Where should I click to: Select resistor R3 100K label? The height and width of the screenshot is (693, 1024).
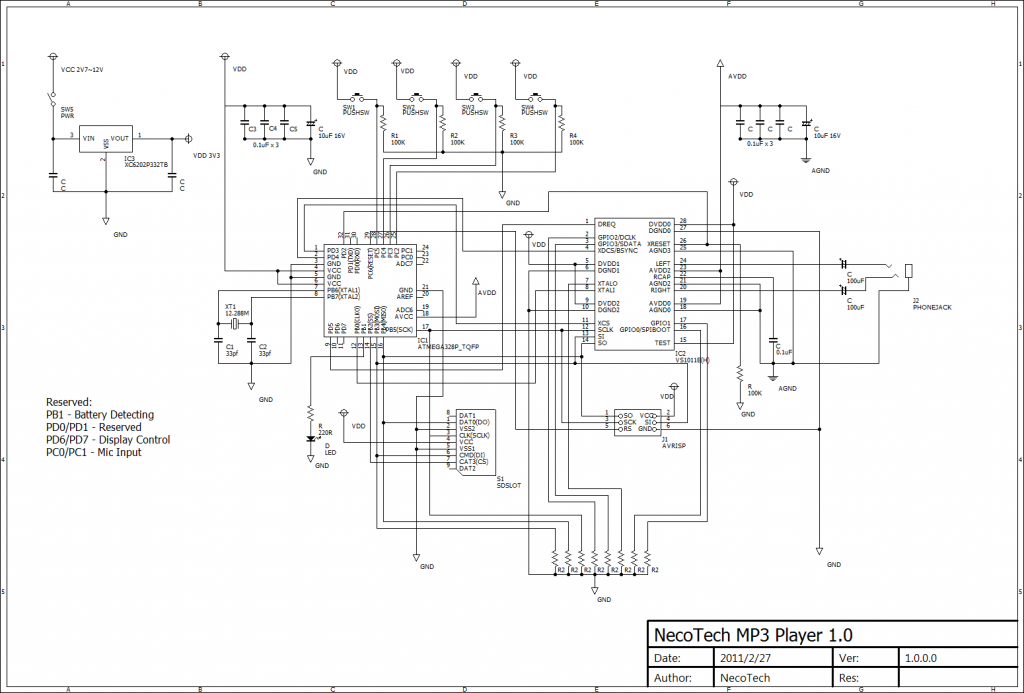(517, 139)
